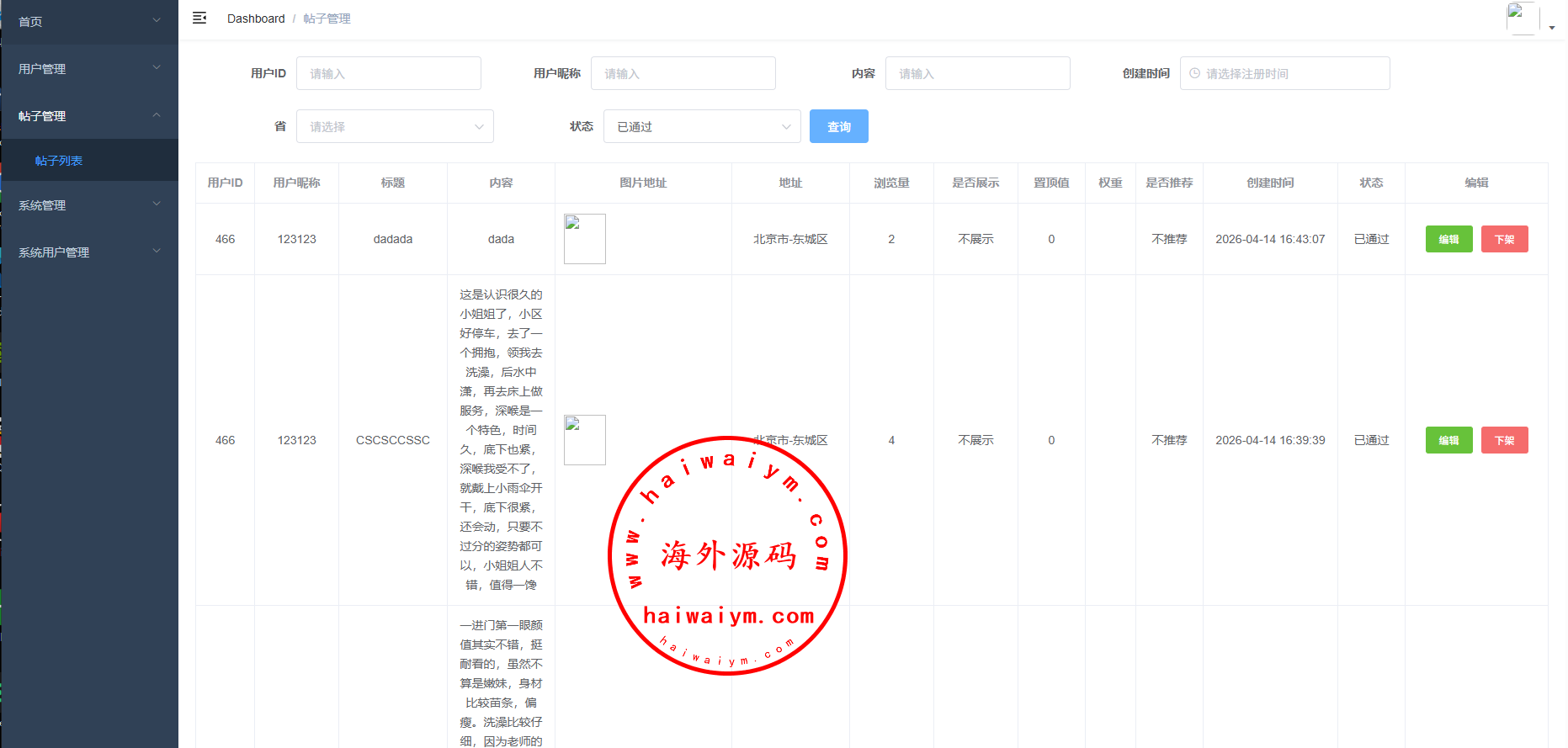Go to Dashboard via breadcrumb link
The height and width of the screenshot is (748, 1568).
pyautogui.click(x=256, y=19)
